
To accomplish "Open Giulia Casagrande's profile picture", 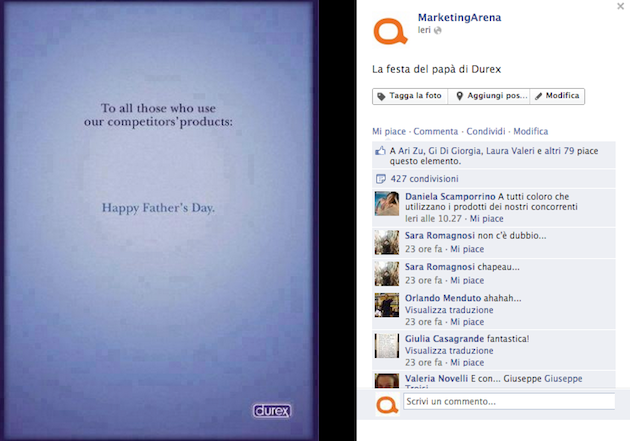I will [387, 345].
